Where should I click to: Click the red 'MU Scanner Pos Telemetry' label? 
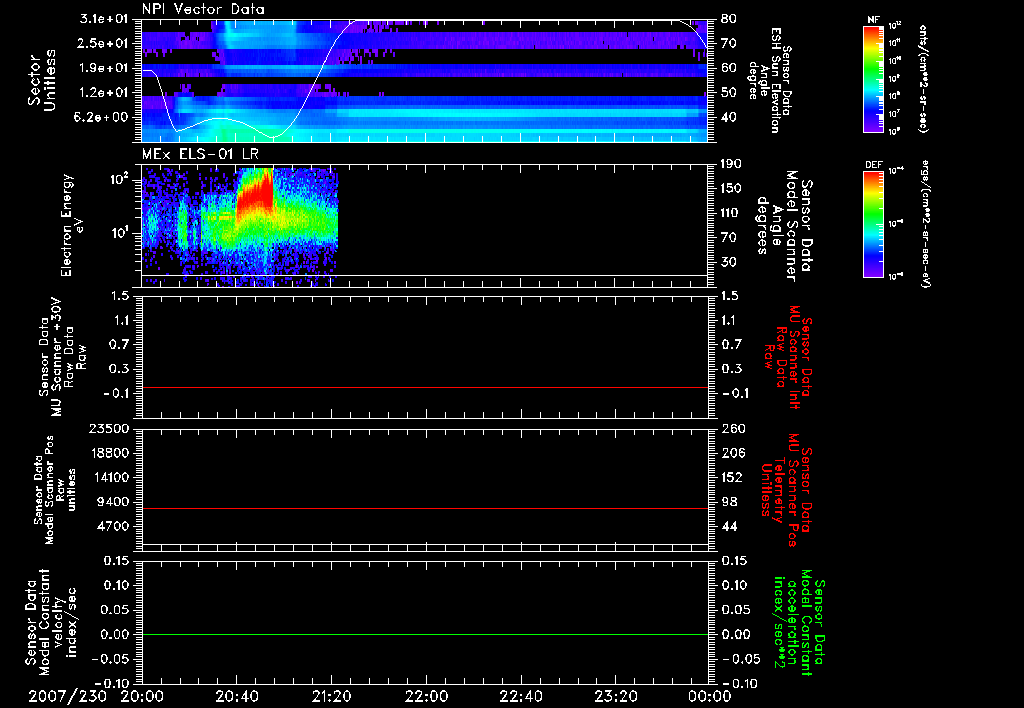[786, 491]
